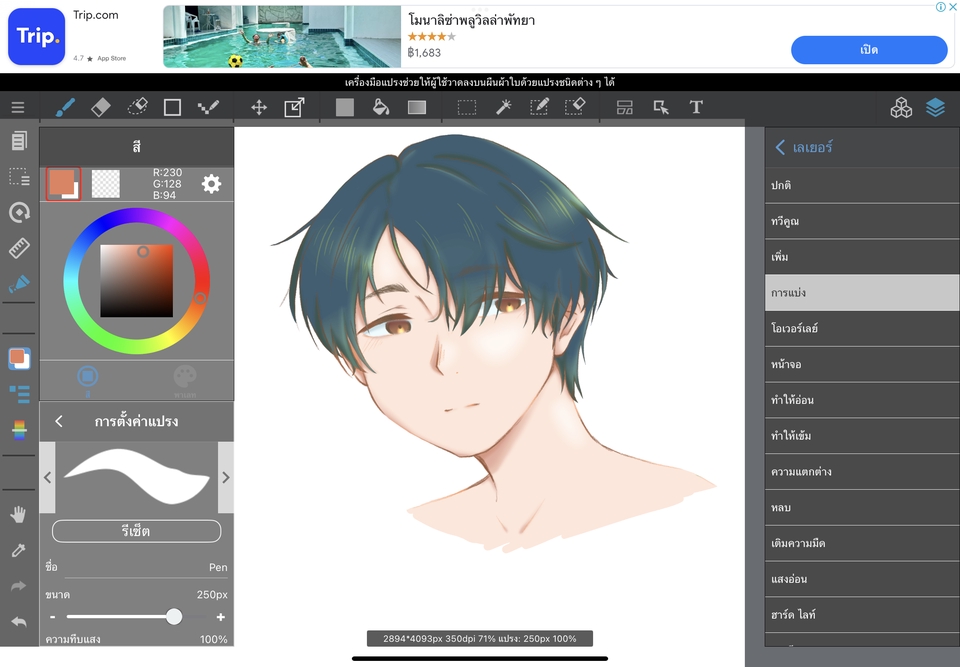Viewport: 960px width, 667px height.
Task: Undo the last action
Action: tap(18, 621)
